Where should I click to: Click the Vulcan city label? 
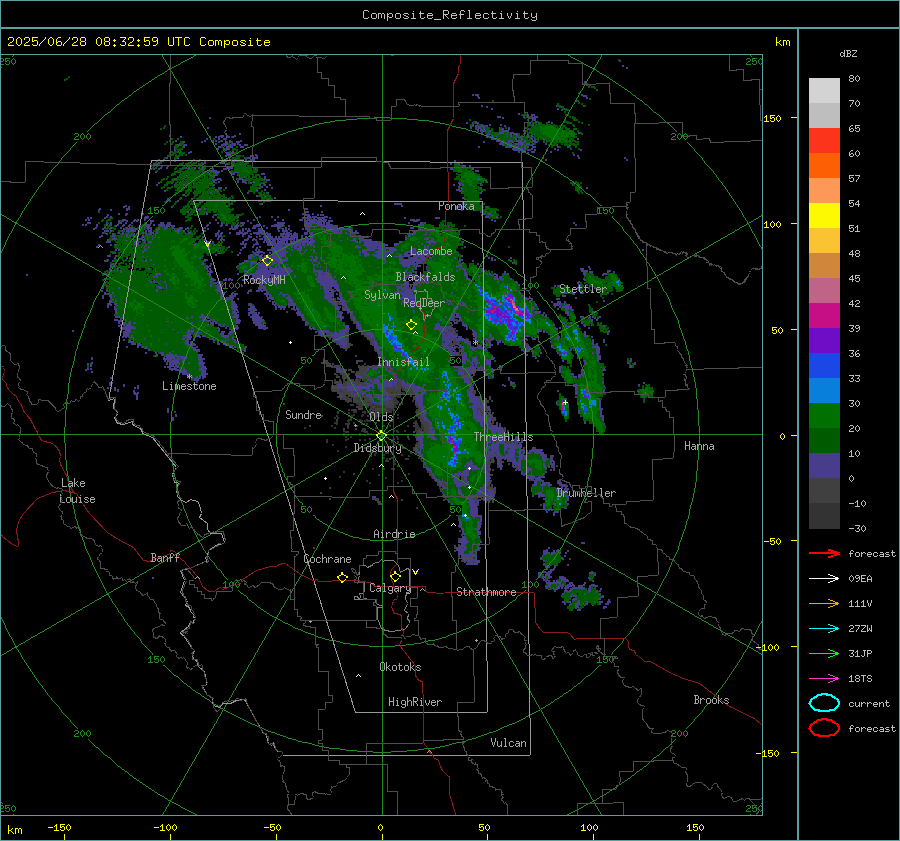pos(508,743)
